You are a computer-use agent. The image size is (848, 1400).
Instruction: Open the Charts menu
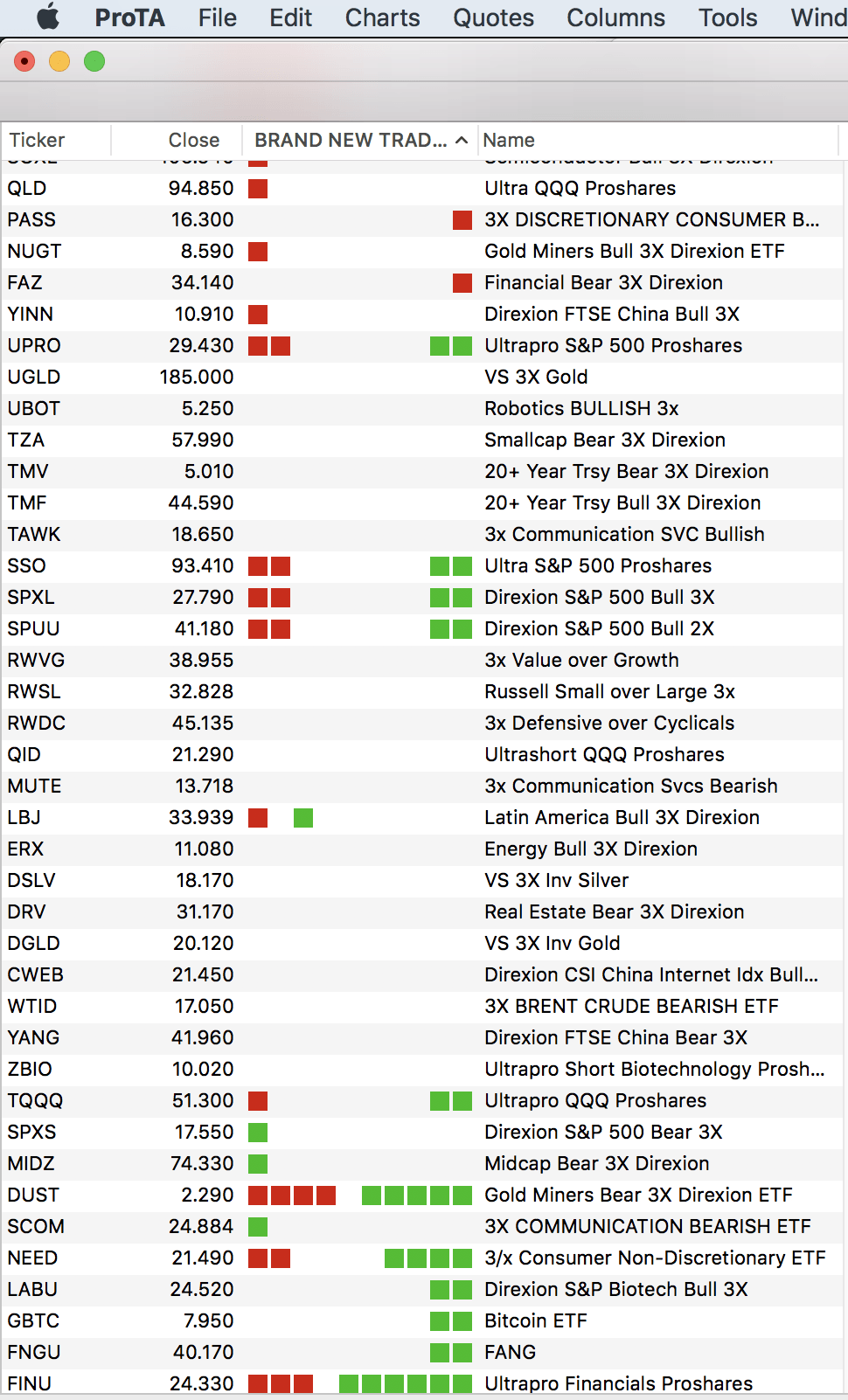pyautogui.click(x=382, y=17)
